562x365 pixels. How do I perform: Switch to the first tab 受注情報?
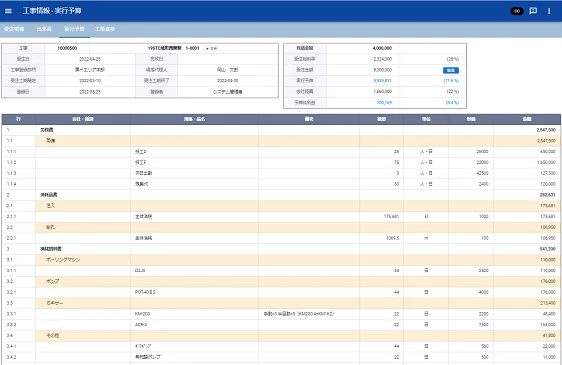(x=14, y=29)
